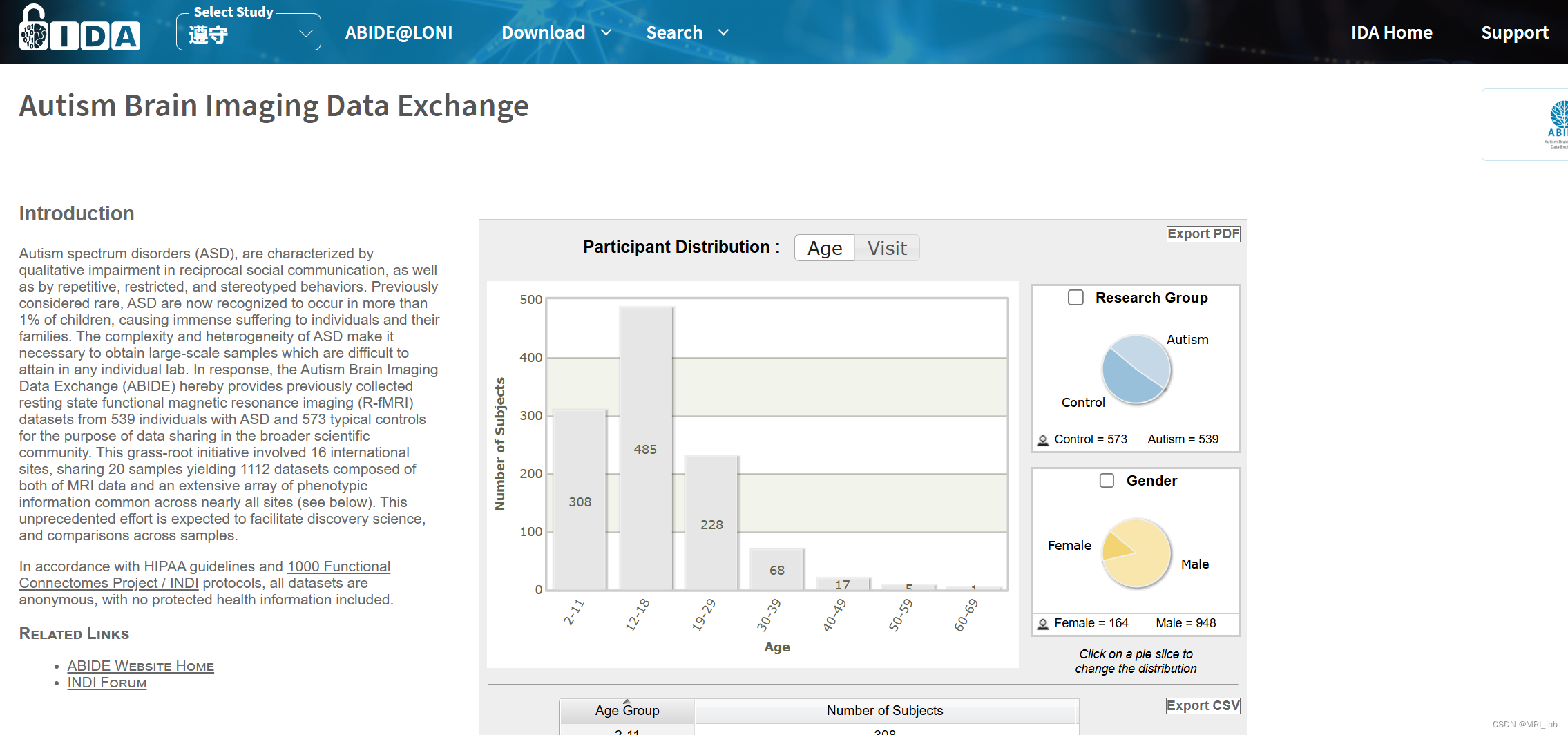The height and width of the screenshot is (735, 1568).
Task: Switch distribution to Visit tab
Action: [887, 248]
